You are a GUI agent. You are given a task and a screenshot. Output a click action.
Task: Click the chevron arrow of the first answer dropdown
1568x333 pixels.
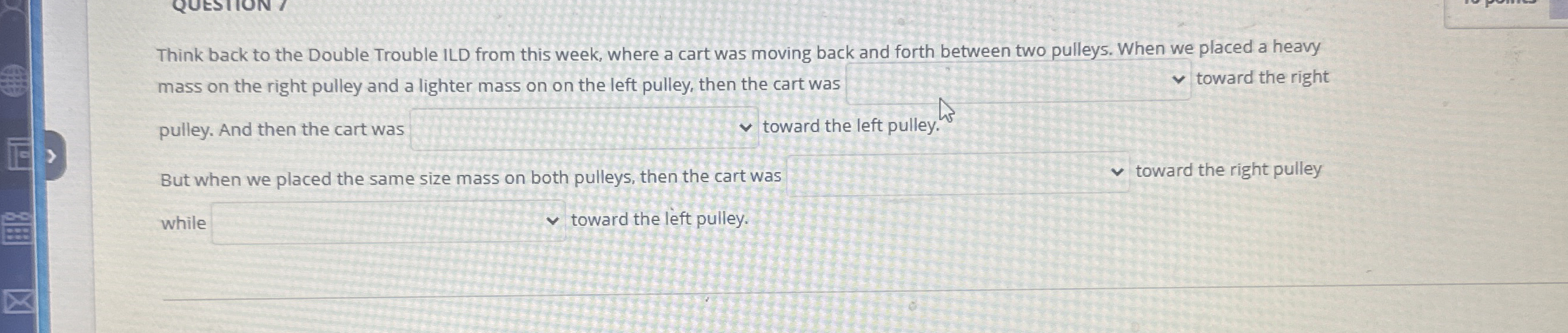click(1178, 80)
